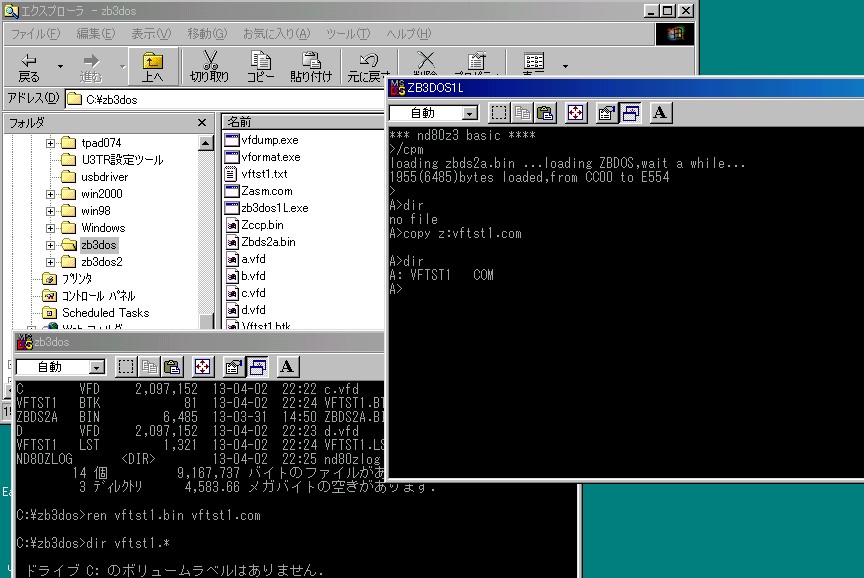Select the file vfdump.exe
Screen dimensions: 864x578
(270, 141)
